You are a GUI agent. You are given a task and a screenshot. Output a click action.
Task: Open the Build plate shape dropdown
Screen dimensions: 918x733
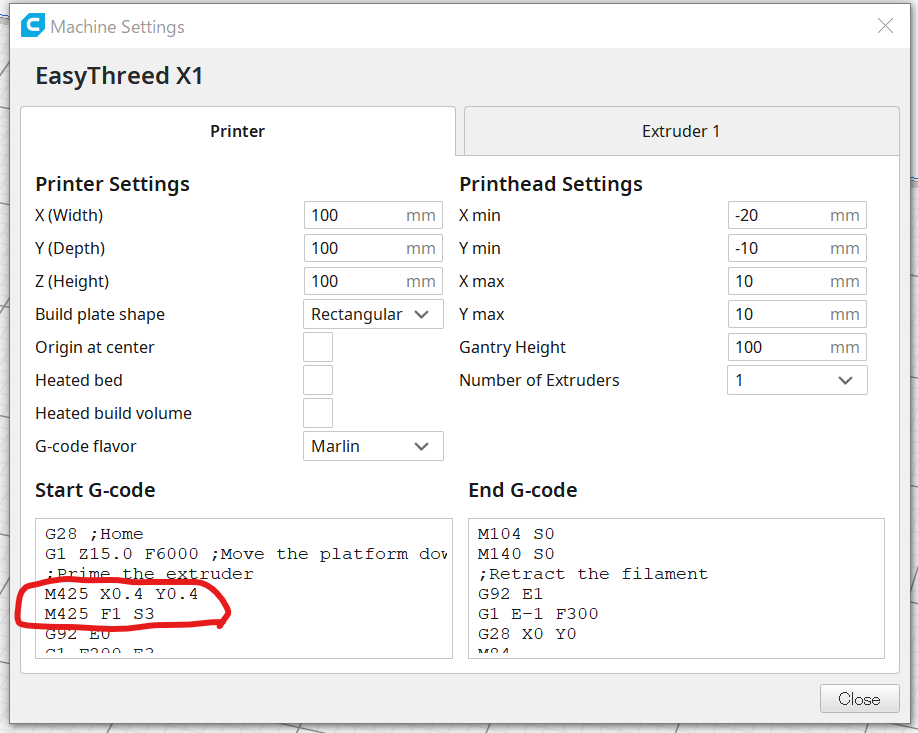[373, 314]
